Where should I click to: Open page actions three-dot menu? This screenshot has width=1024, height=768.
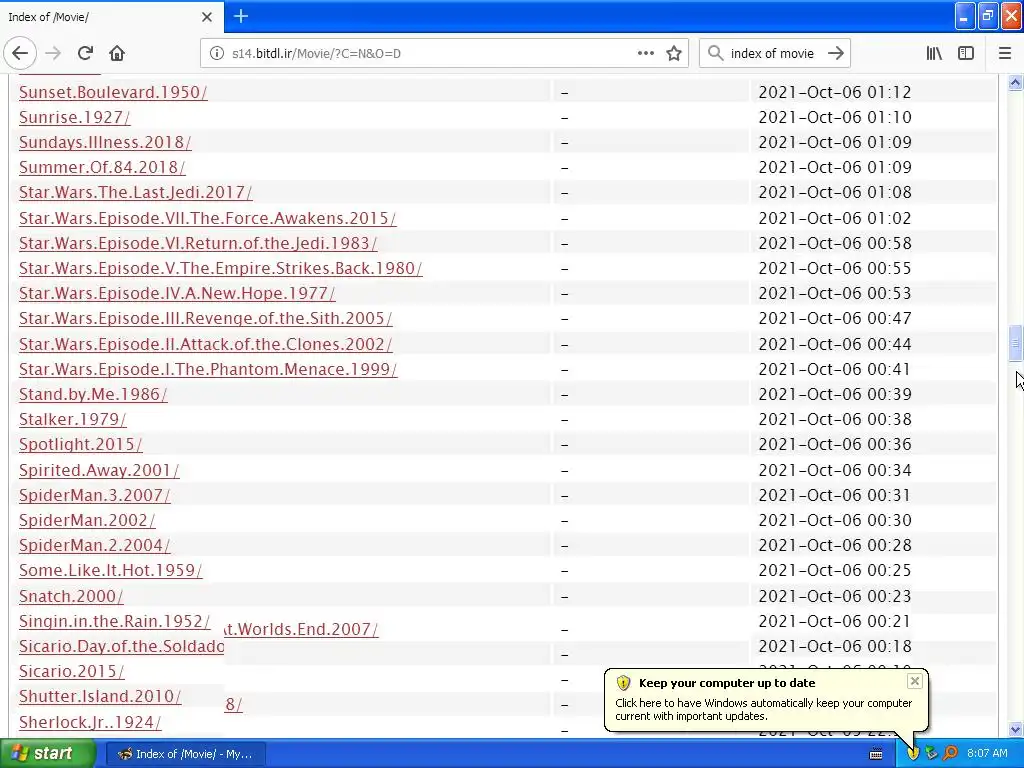(645, 53)
